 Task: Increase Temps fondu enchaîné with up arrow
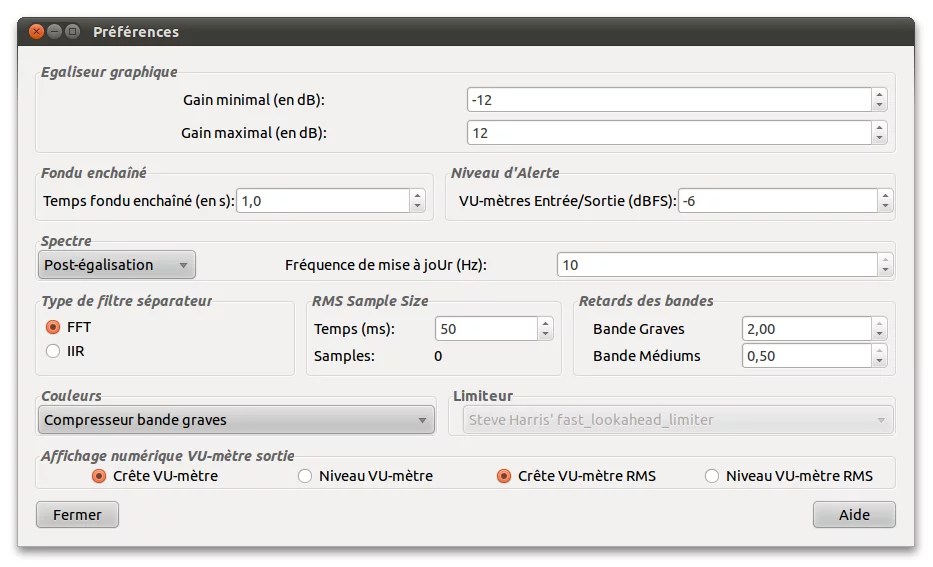417,195
